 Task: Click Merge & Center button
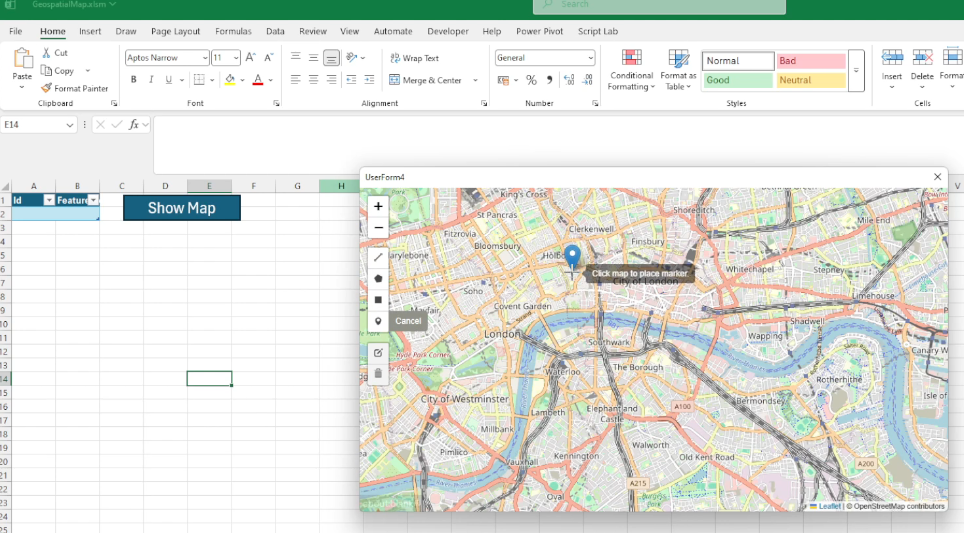pos(425,80)
